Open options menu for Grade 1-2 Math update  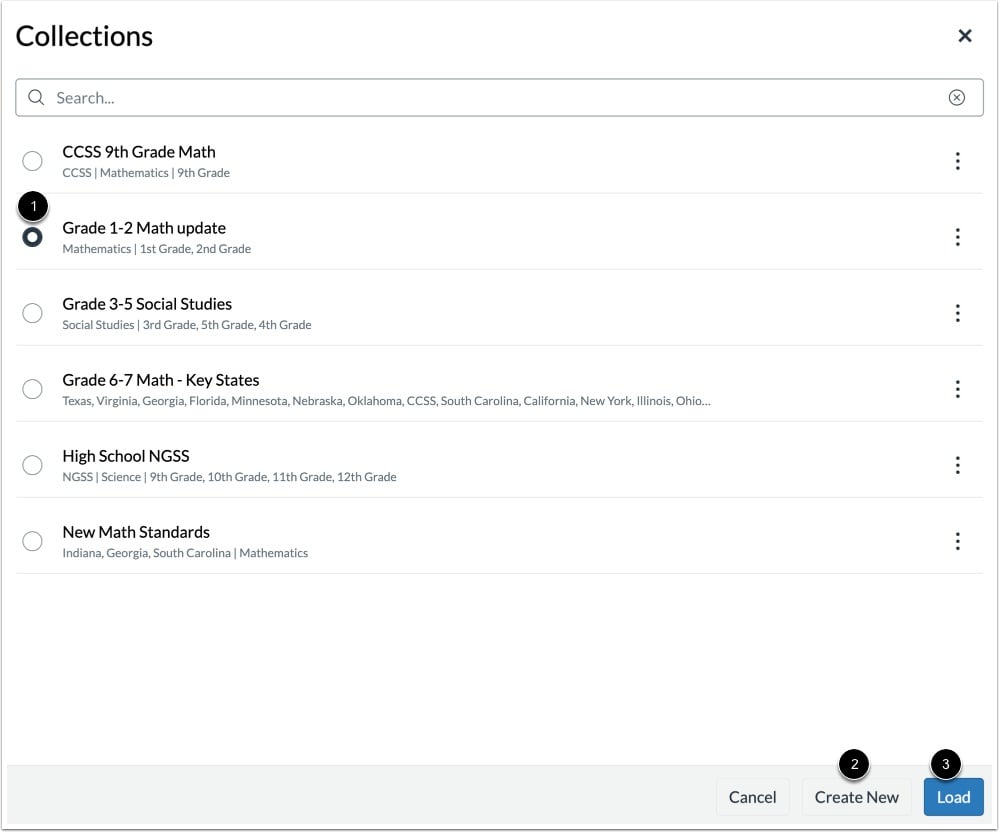click(x=957, y=237)
